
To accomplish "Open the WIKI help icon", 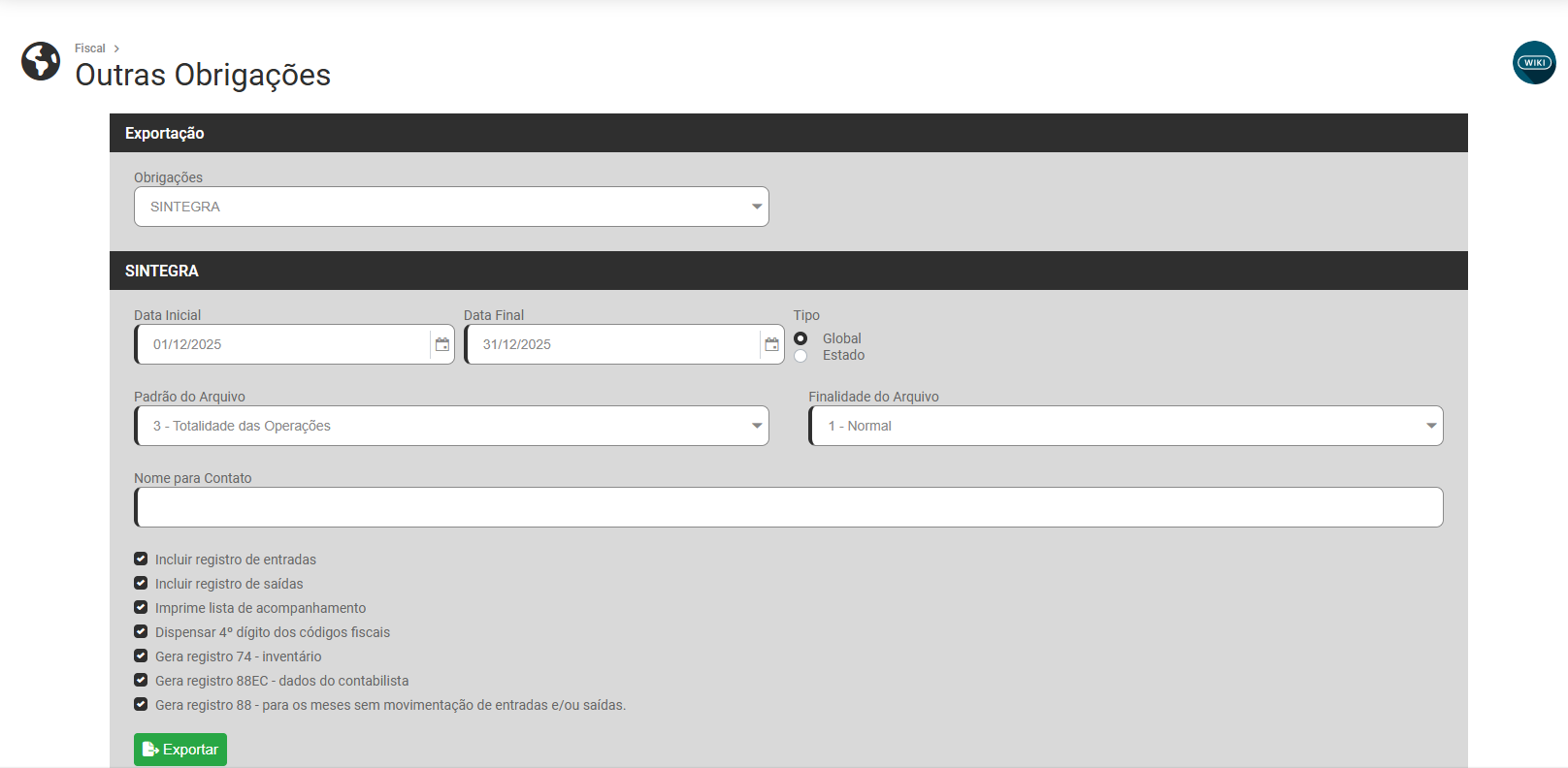I will pyautogui.click(x=1534, y=63).
